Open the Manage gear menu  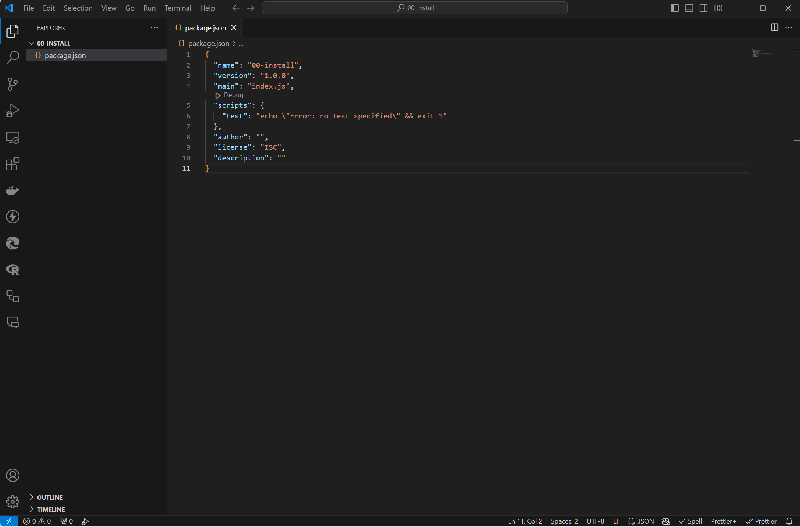pyautogui.click(x=12, y=501)
